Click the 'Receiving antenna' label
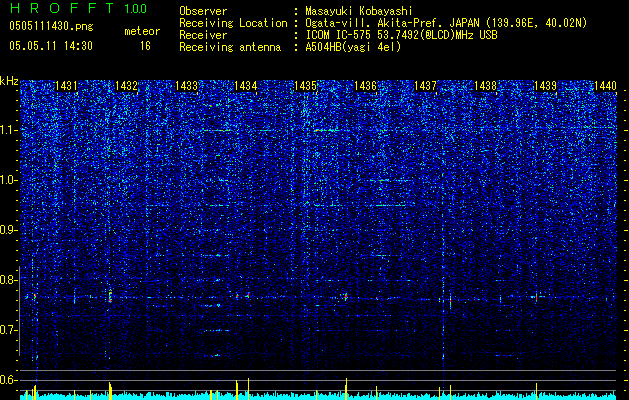629x400 pixels. [230, 47]
